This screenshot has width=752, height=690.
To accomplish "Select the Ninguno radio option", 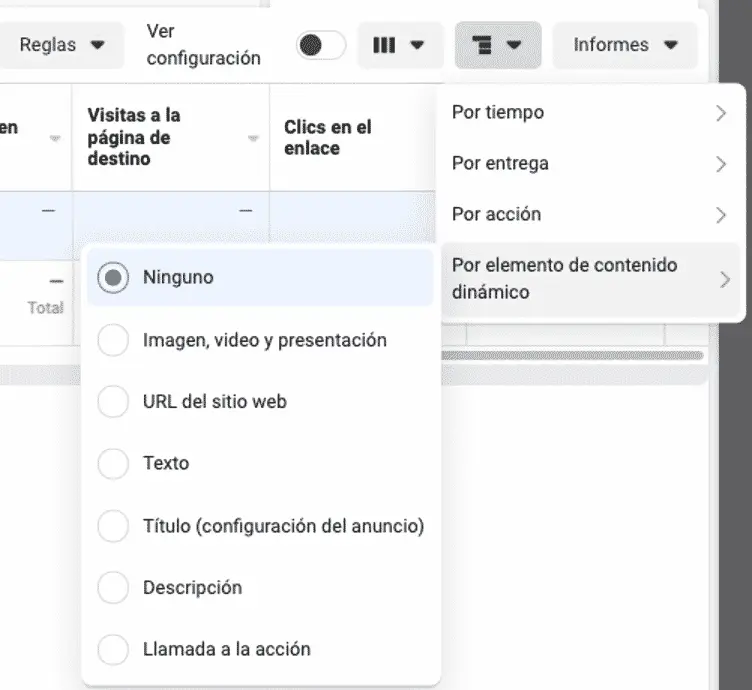I will click(x=260, y=277).
